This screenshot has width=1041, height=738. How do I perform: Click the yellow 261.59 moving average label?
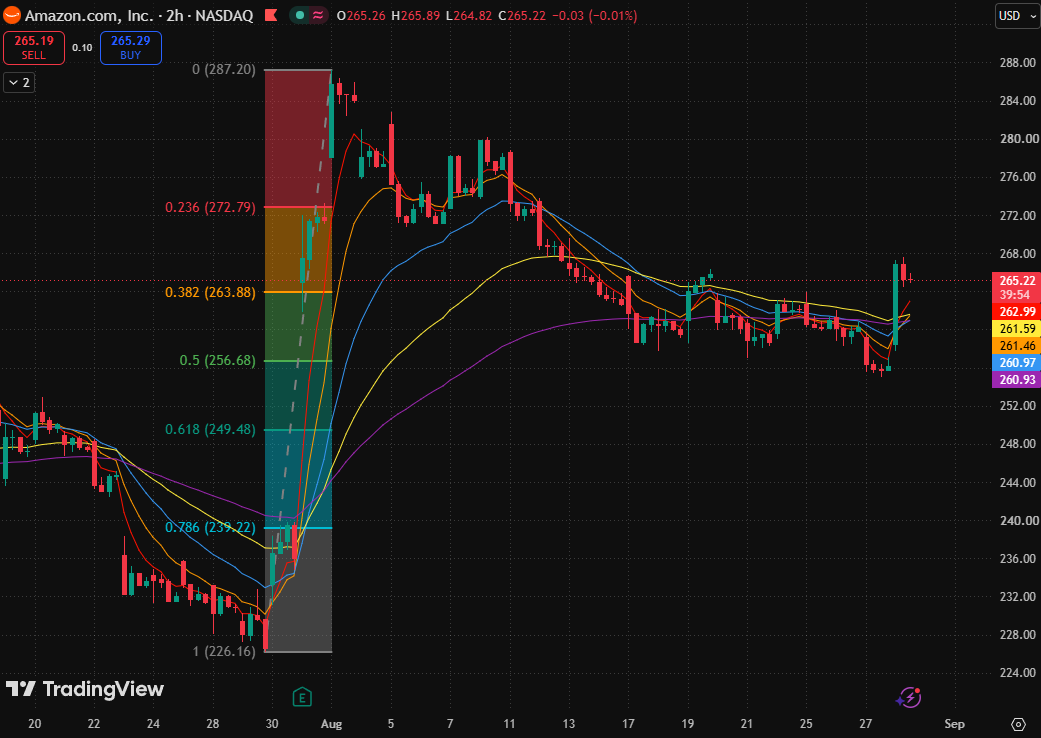click(1017, 329)
